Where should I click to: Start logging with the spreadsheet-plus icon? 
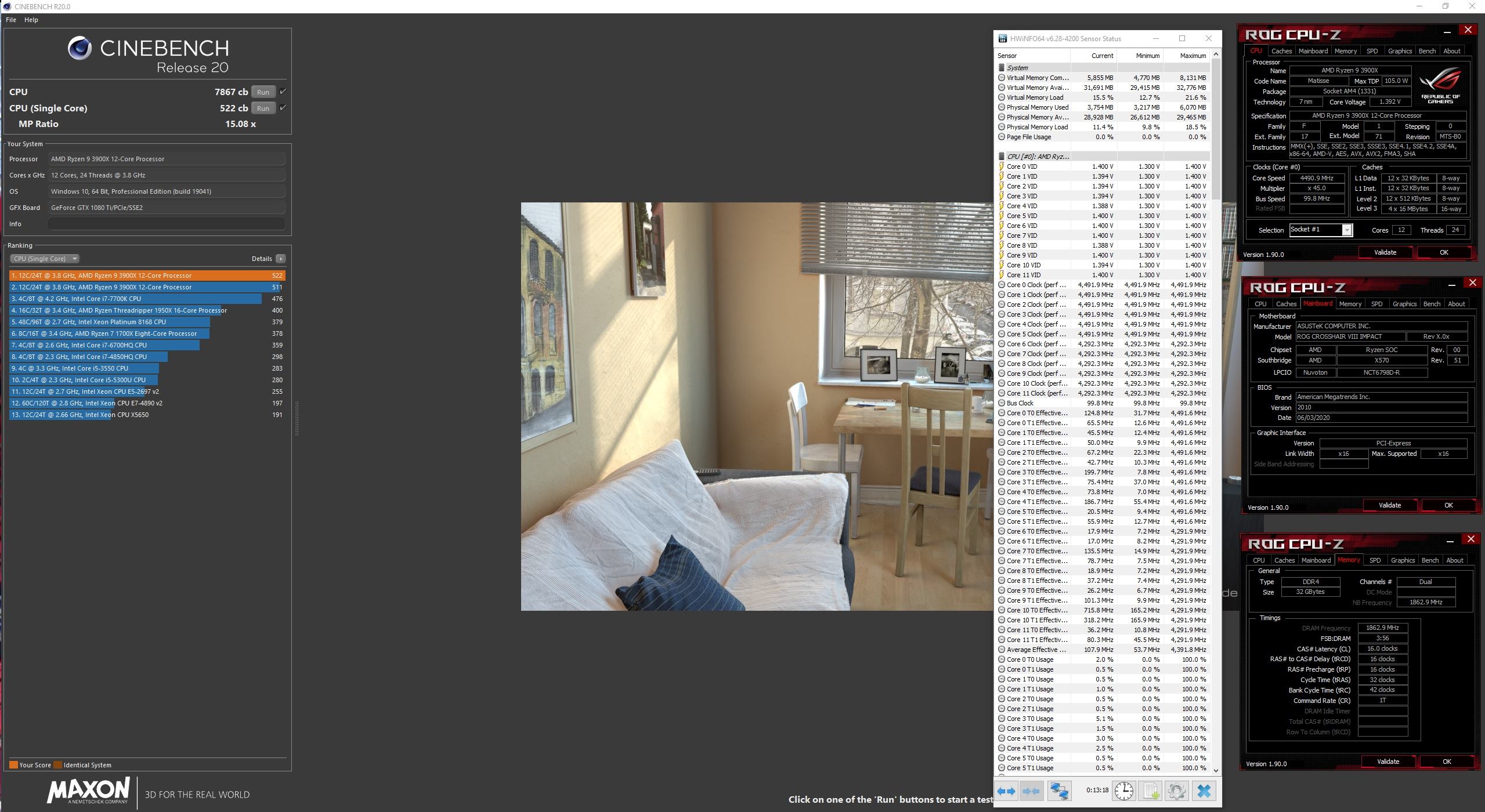click(x=1151, y=791)
